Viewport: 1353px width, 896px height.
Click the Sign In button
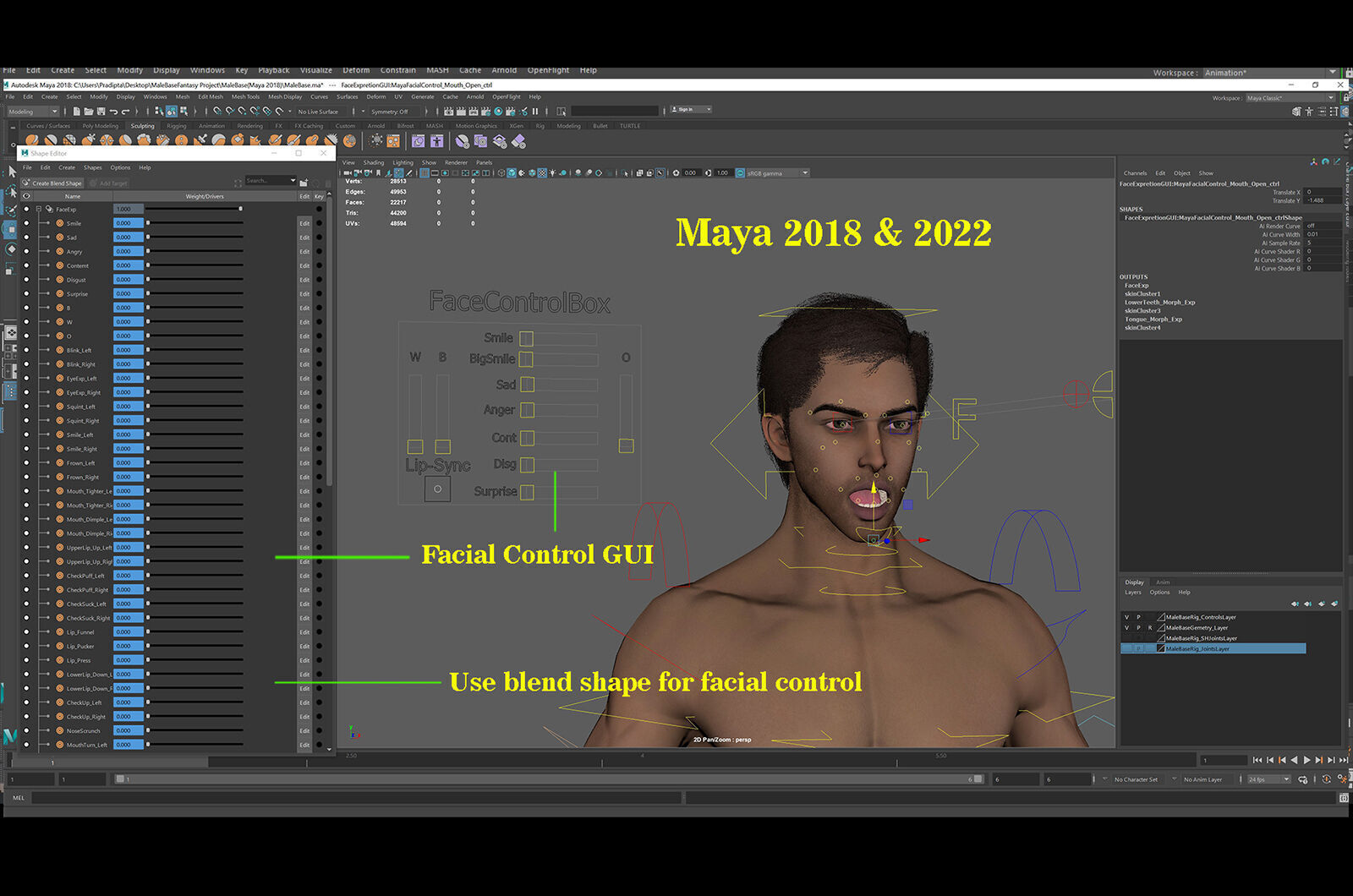tap(690, 109)
